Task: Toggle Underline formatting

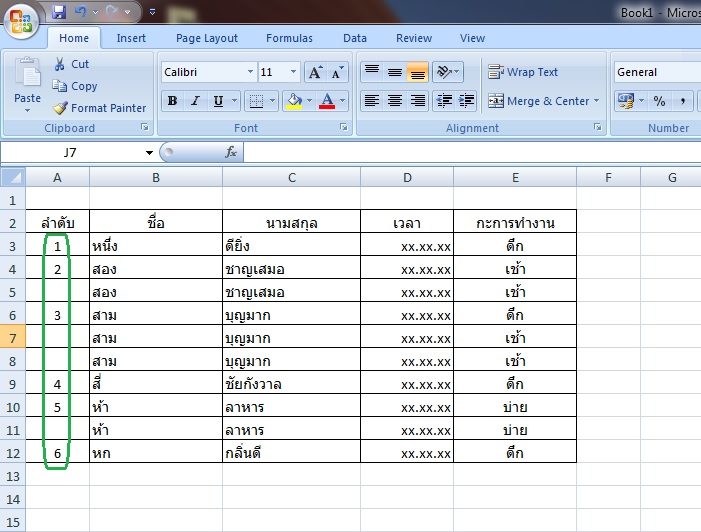Action: 218,101
